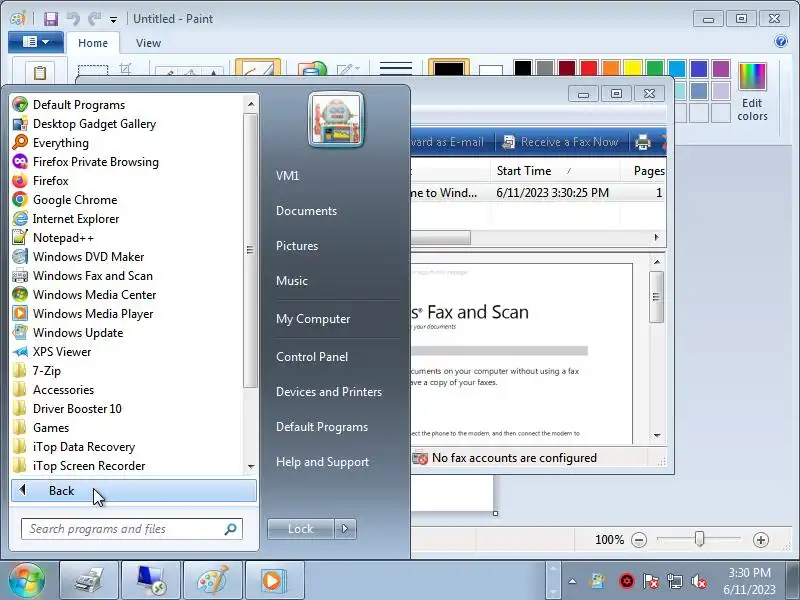800x600 pixels.
Task: Click the programs list scroll-down arrow
Action: (x=251, y=466)
